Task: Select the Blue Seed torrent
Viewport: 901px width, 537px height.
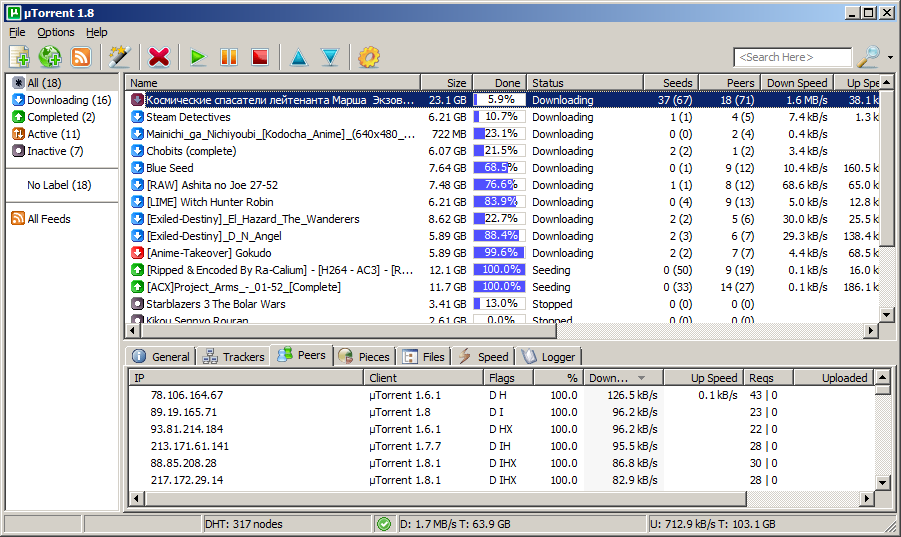Action: pos(503,168)
